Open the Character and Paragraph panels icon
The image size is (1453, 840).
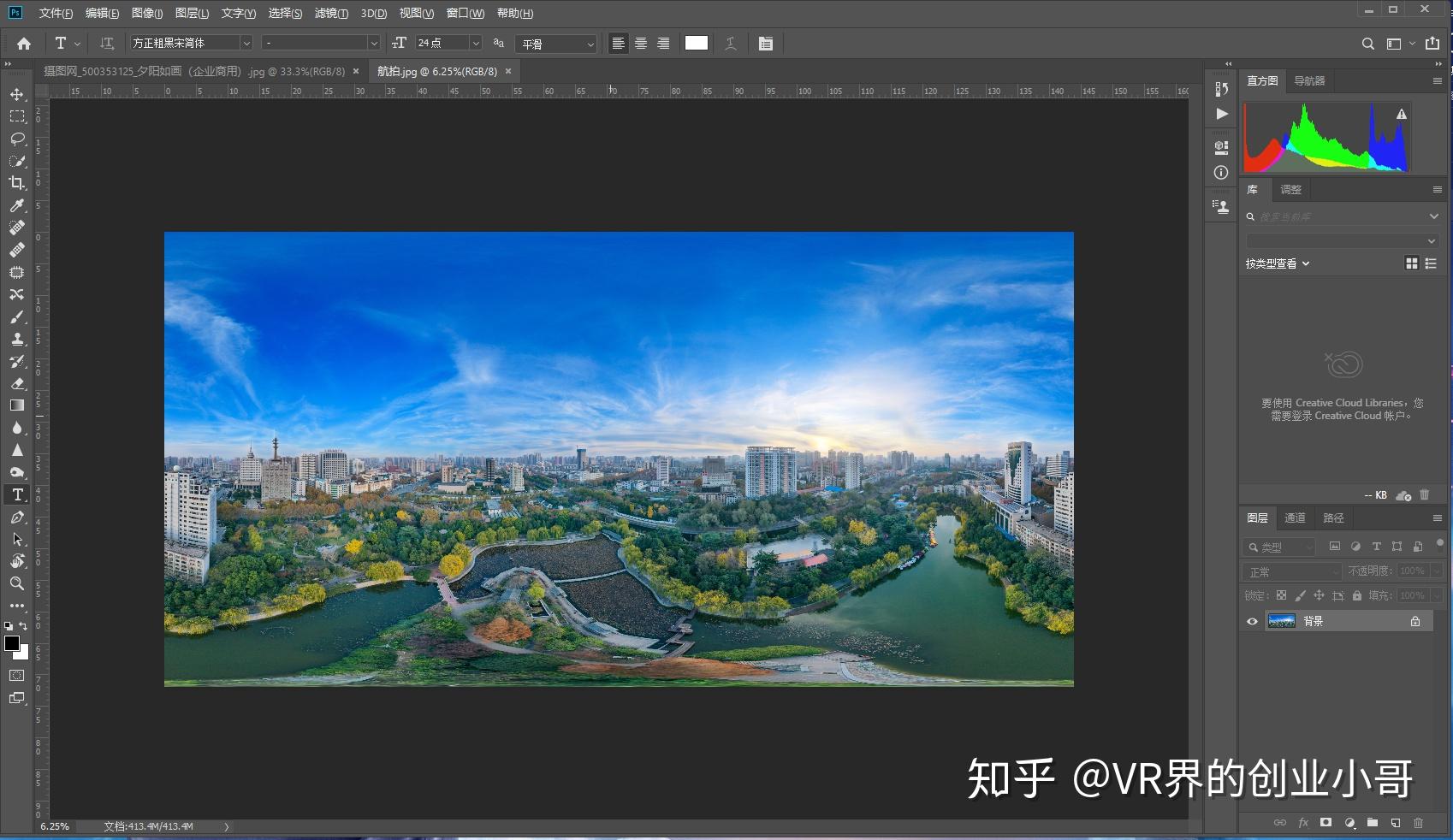tap(766, 43)
